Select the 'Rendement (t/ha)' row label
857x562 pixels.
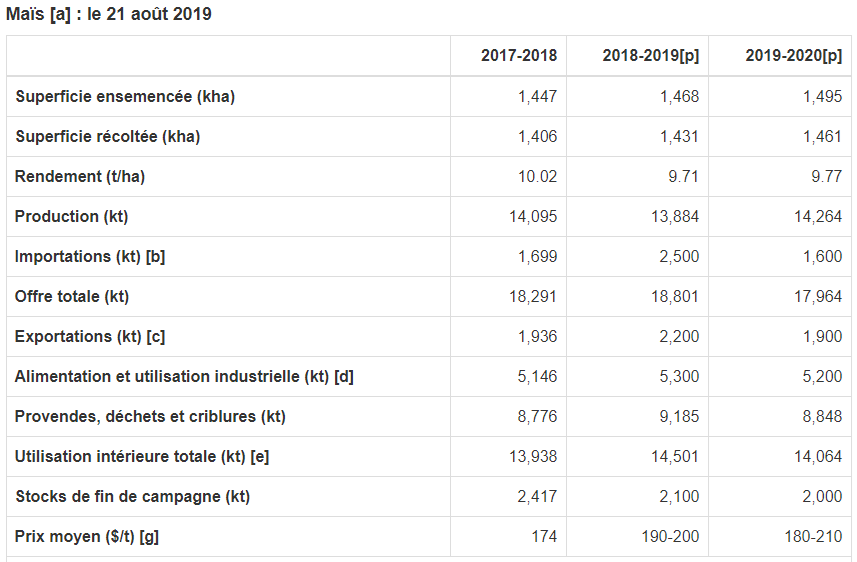[80, 177]
